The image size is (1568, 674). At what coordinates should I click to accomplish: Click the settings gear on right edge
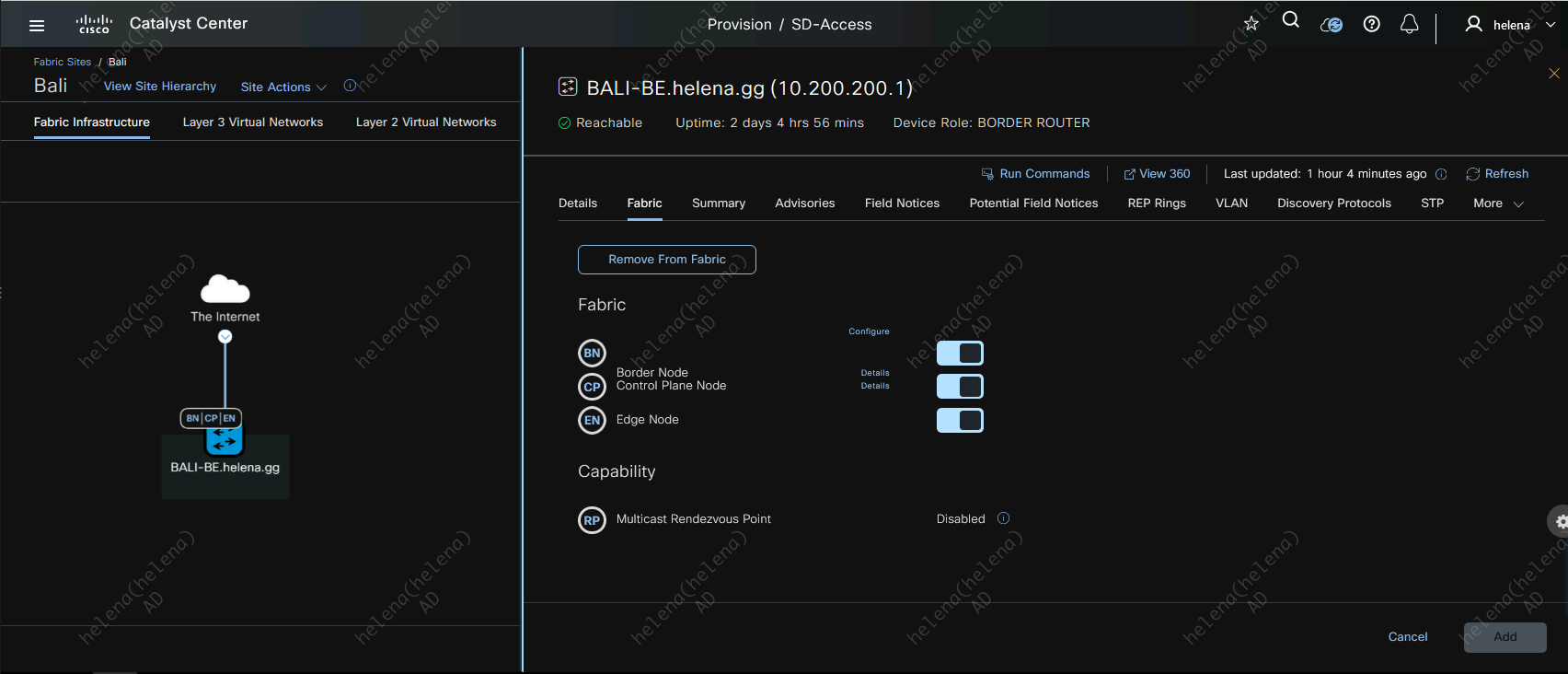1560,521
